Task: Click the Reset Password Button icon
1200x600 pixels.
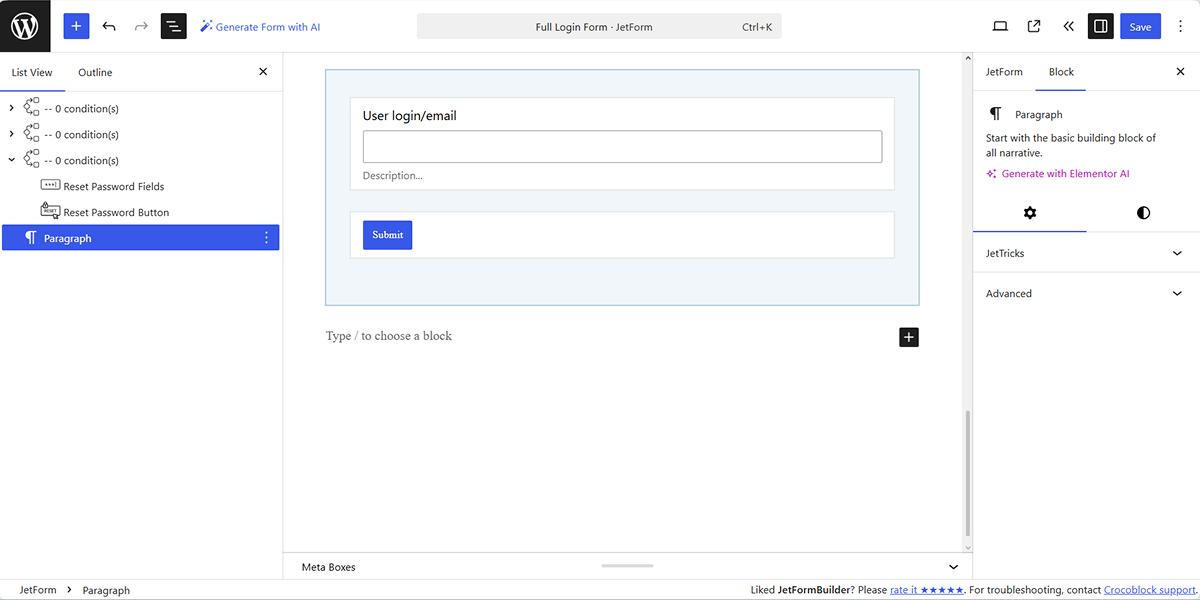Action: coord(50,211)
